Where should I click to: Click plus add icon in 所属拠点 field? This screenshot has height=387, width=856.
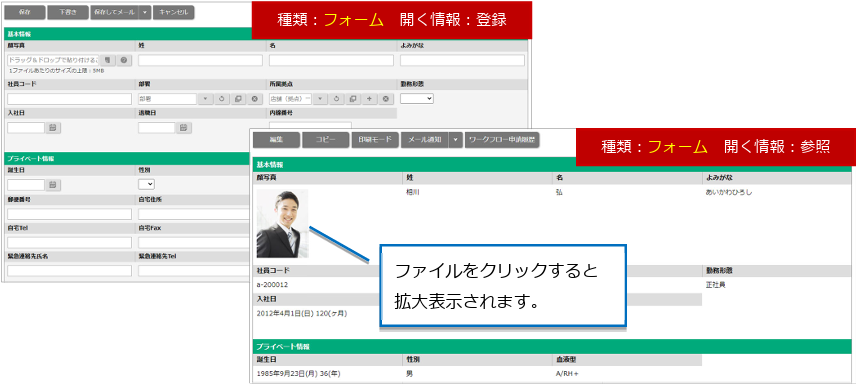pyautogui.click(x=369, y=99)
